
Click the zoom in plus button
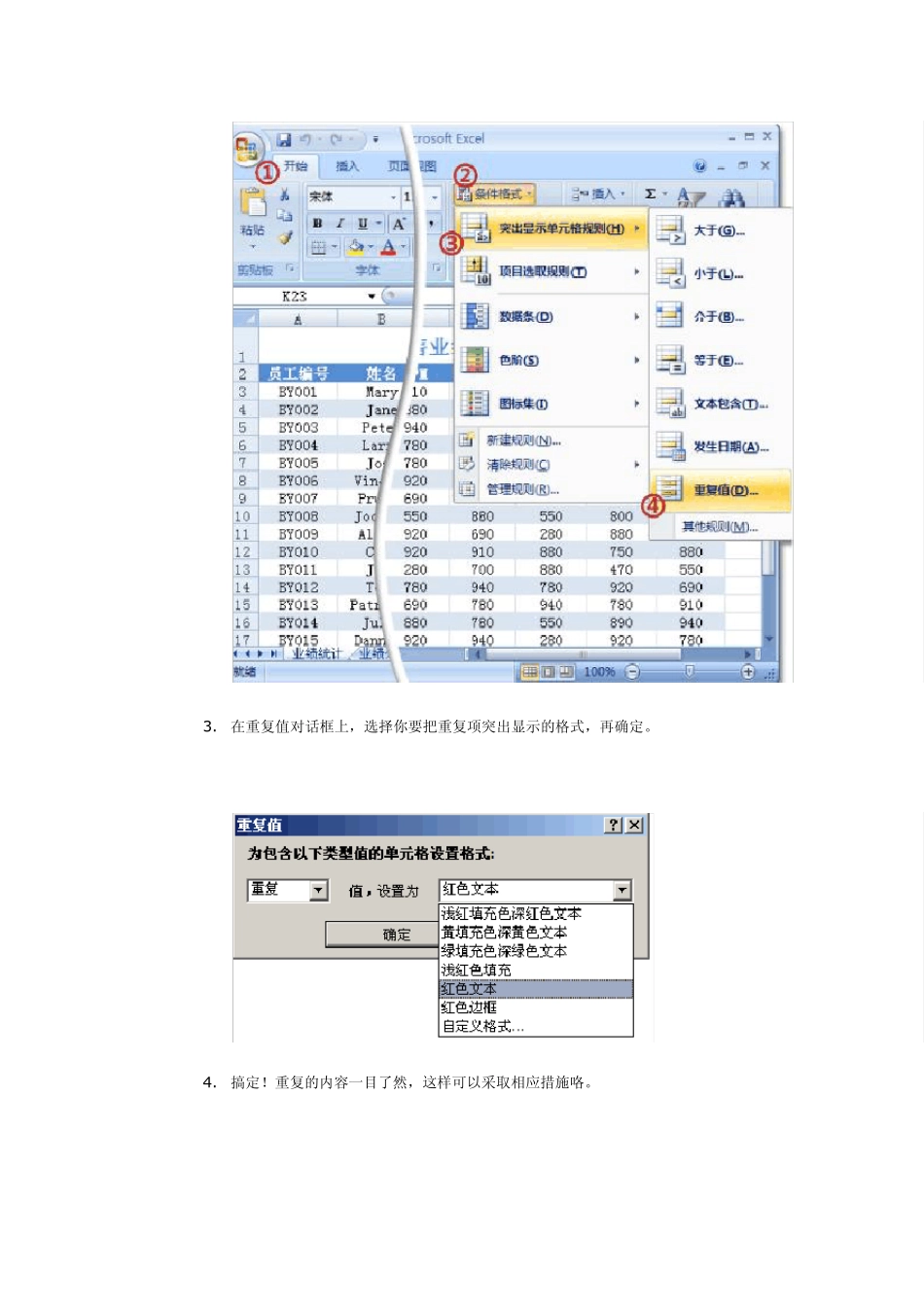[x=748, y=671]
